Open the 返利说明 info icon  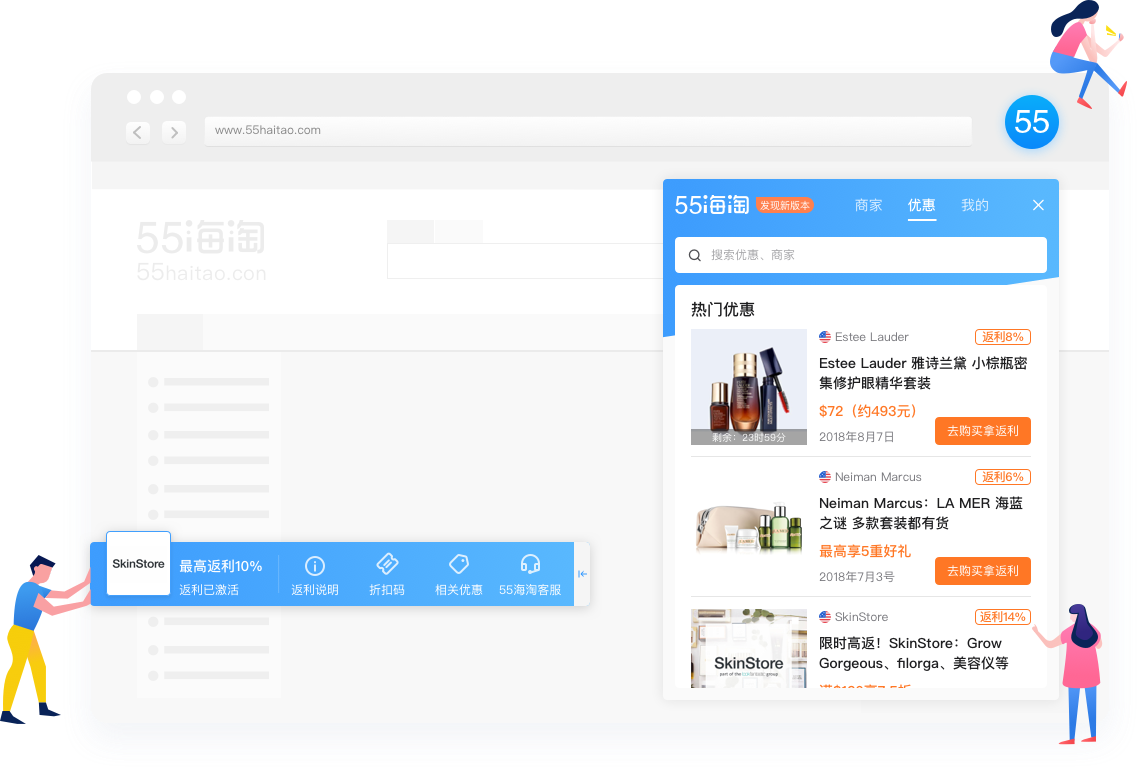click(314, 566)
